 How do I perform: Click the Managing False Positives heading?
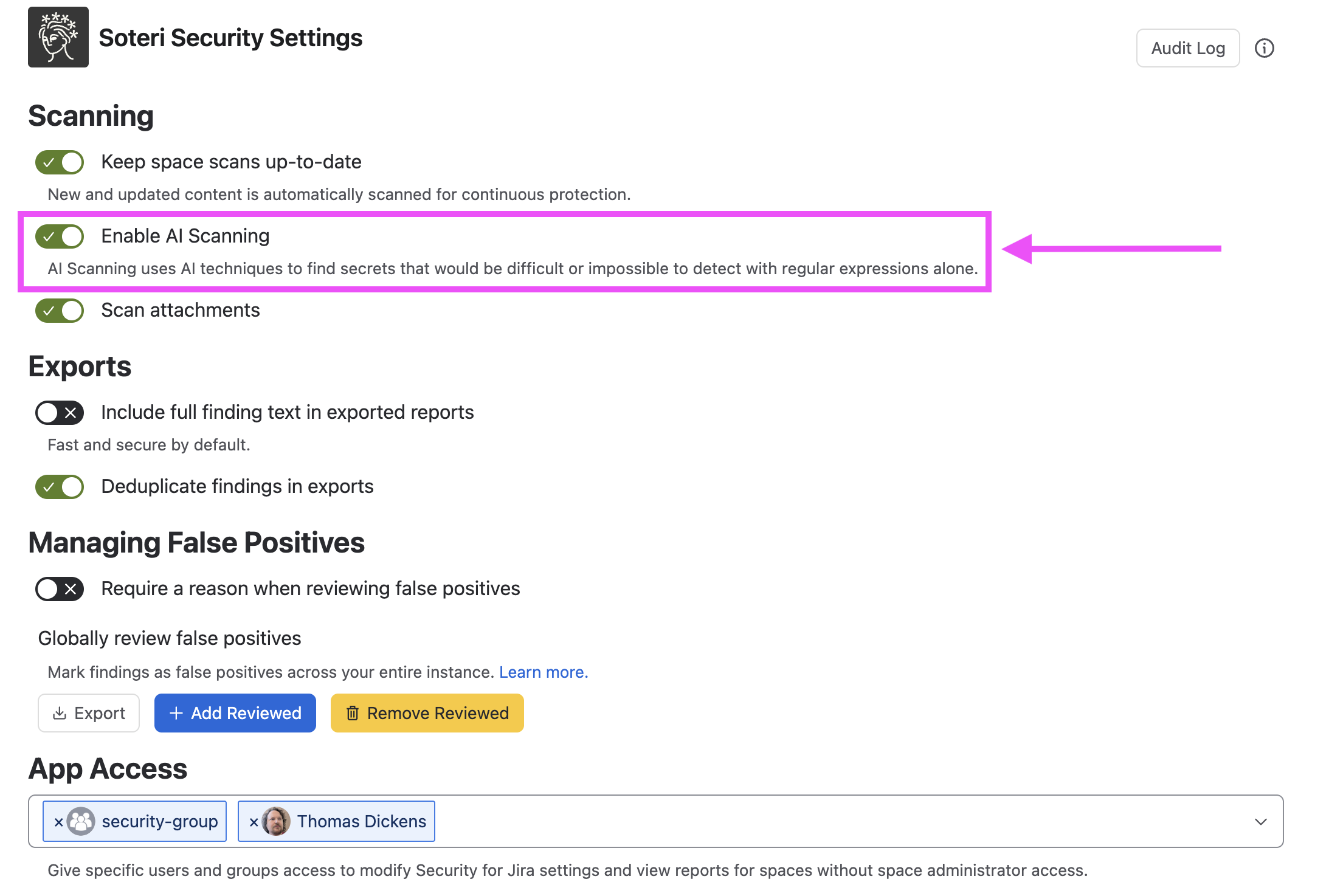tap(196, 543)
